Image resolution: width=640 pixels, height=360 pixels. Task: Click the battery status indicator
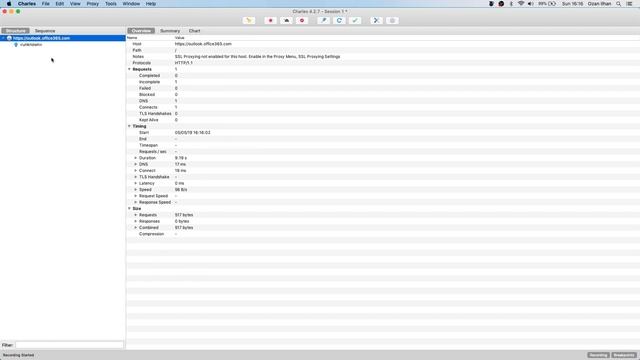coord(547,4)
